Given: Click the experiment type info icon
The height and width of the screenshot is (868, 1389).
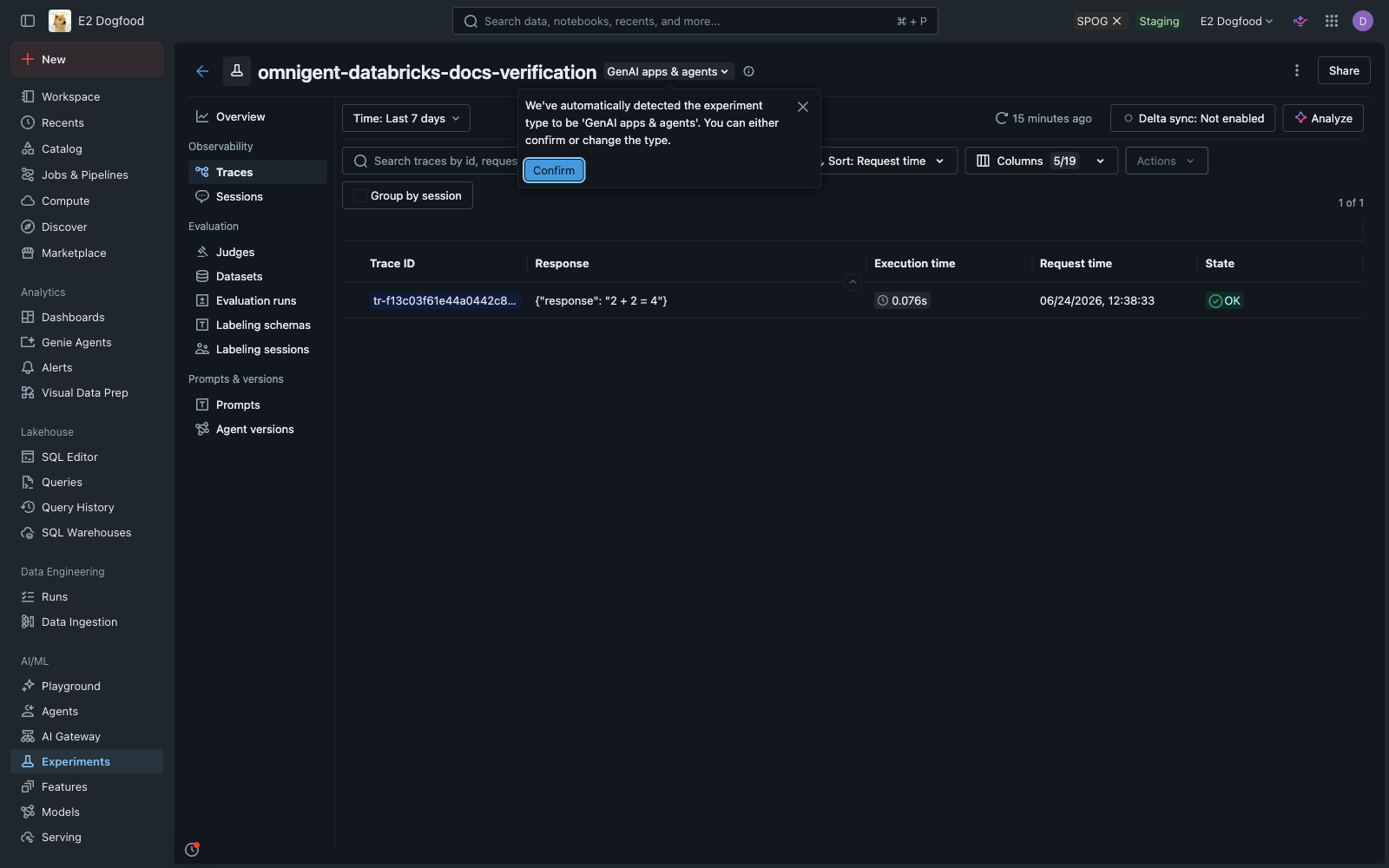Looking at the screenshot, I should [x=748, y=71].
